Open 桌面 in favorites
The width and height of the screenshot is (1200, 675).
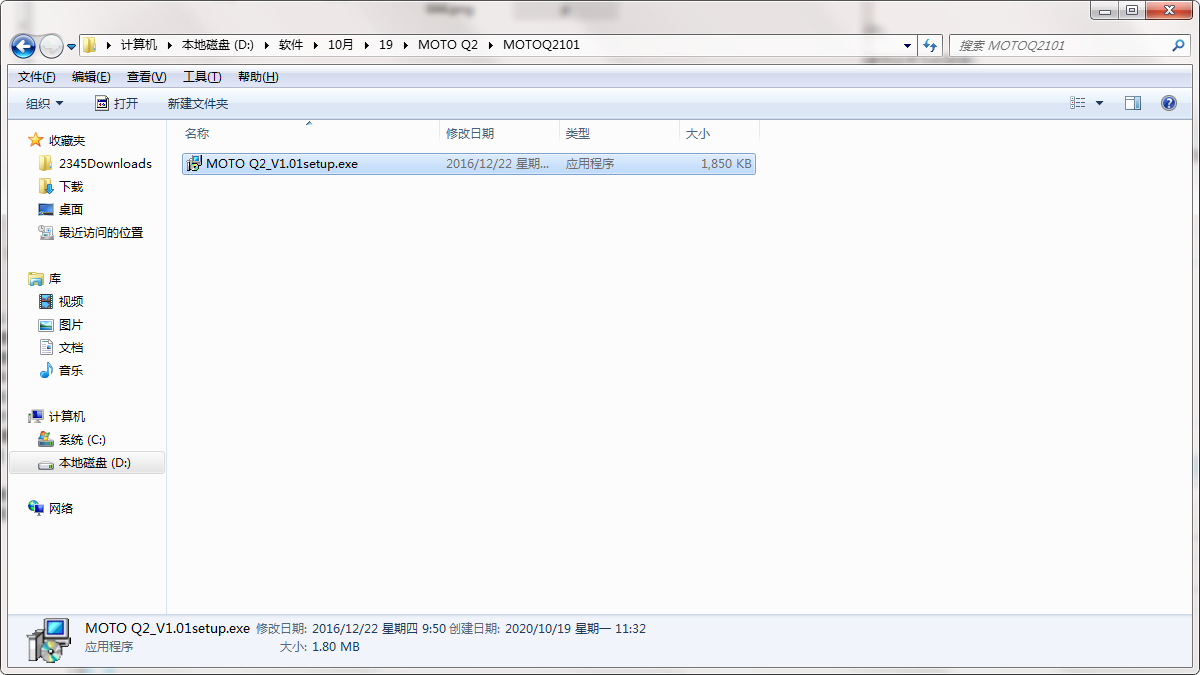[x=71, y=209]
